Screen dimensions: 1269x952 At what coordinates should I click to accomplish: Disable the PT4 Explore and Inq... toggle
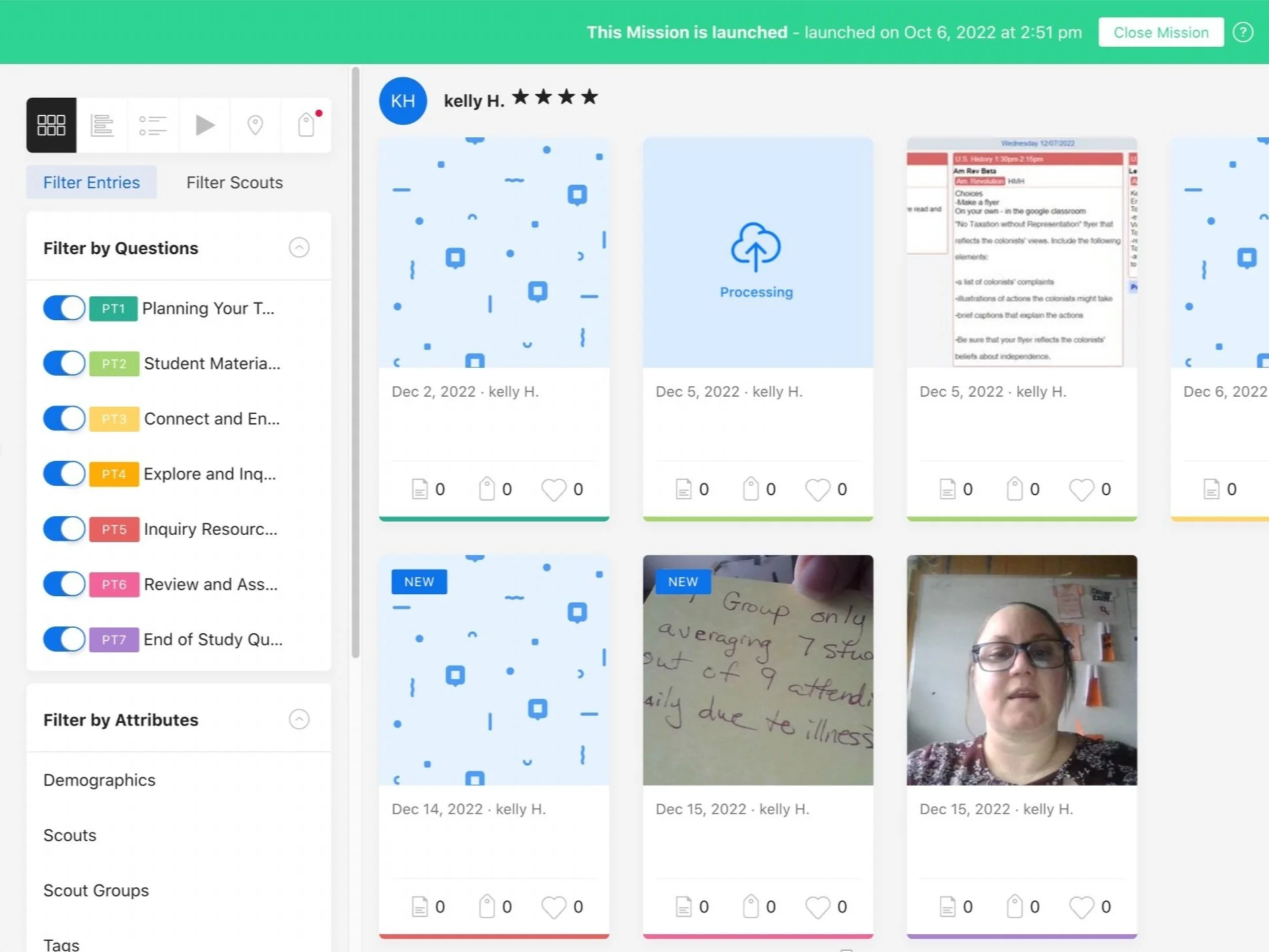pos(64,474)
